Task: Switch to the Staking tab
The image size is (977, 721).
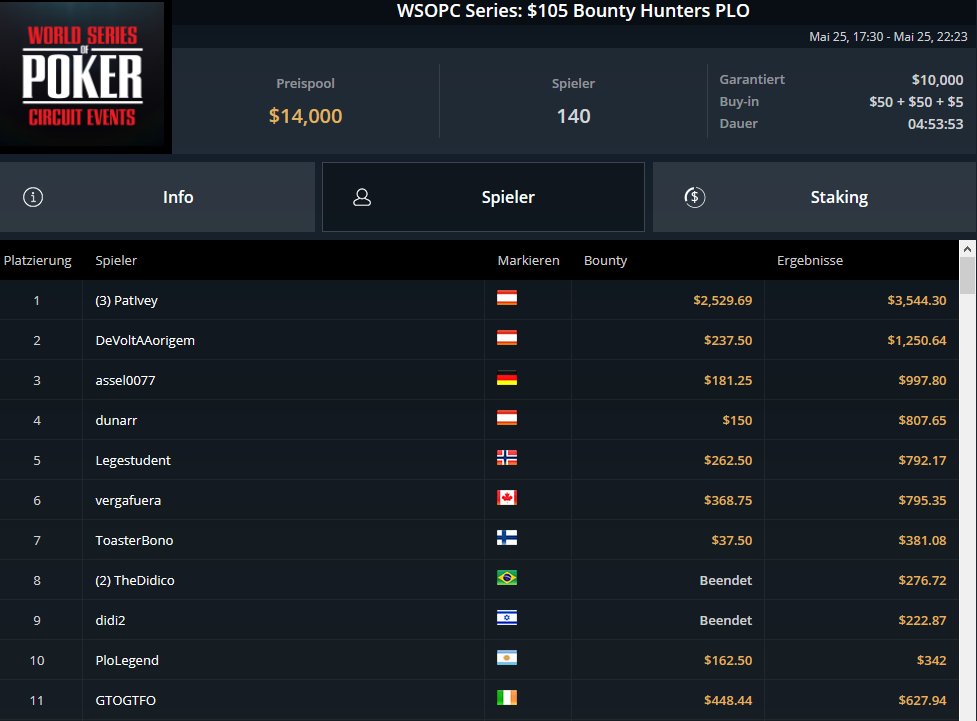Action: tap(814, 197)
